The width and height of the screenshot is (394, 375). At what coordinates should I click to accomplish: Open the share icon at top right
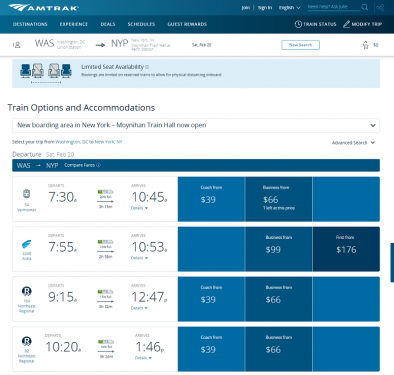click(380, 8)
